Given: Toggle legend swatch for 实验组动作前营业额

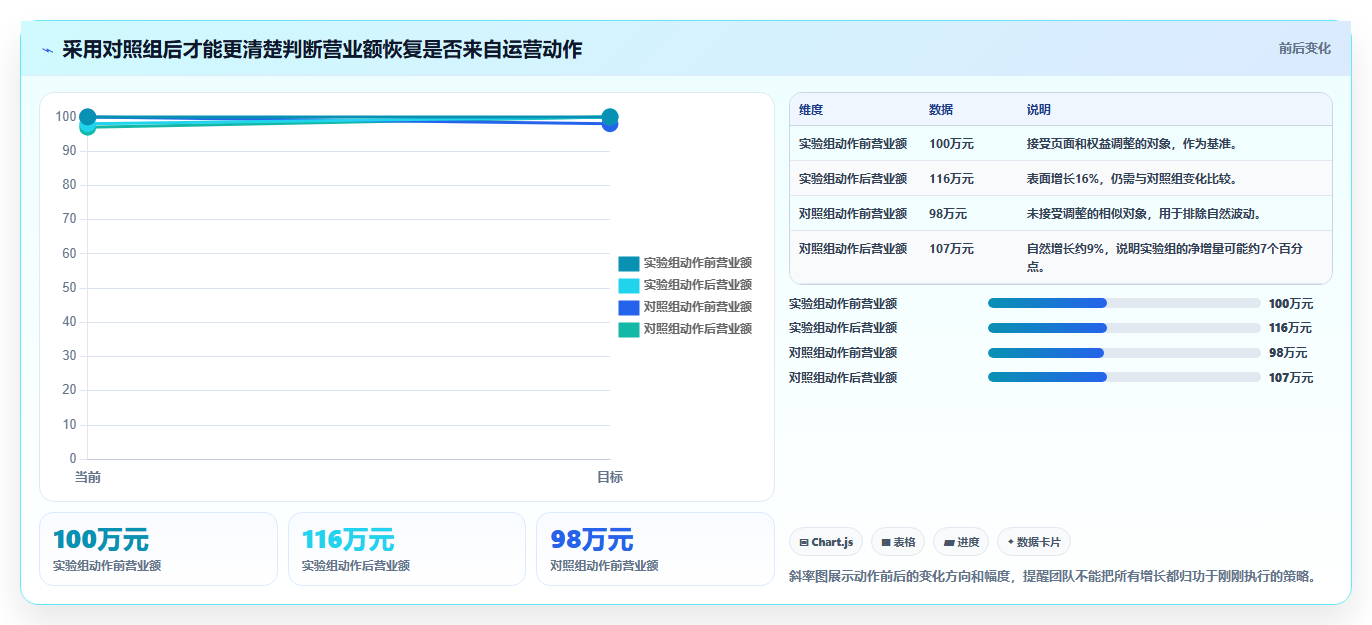Looking at the screenshot, I should (628, 263).
